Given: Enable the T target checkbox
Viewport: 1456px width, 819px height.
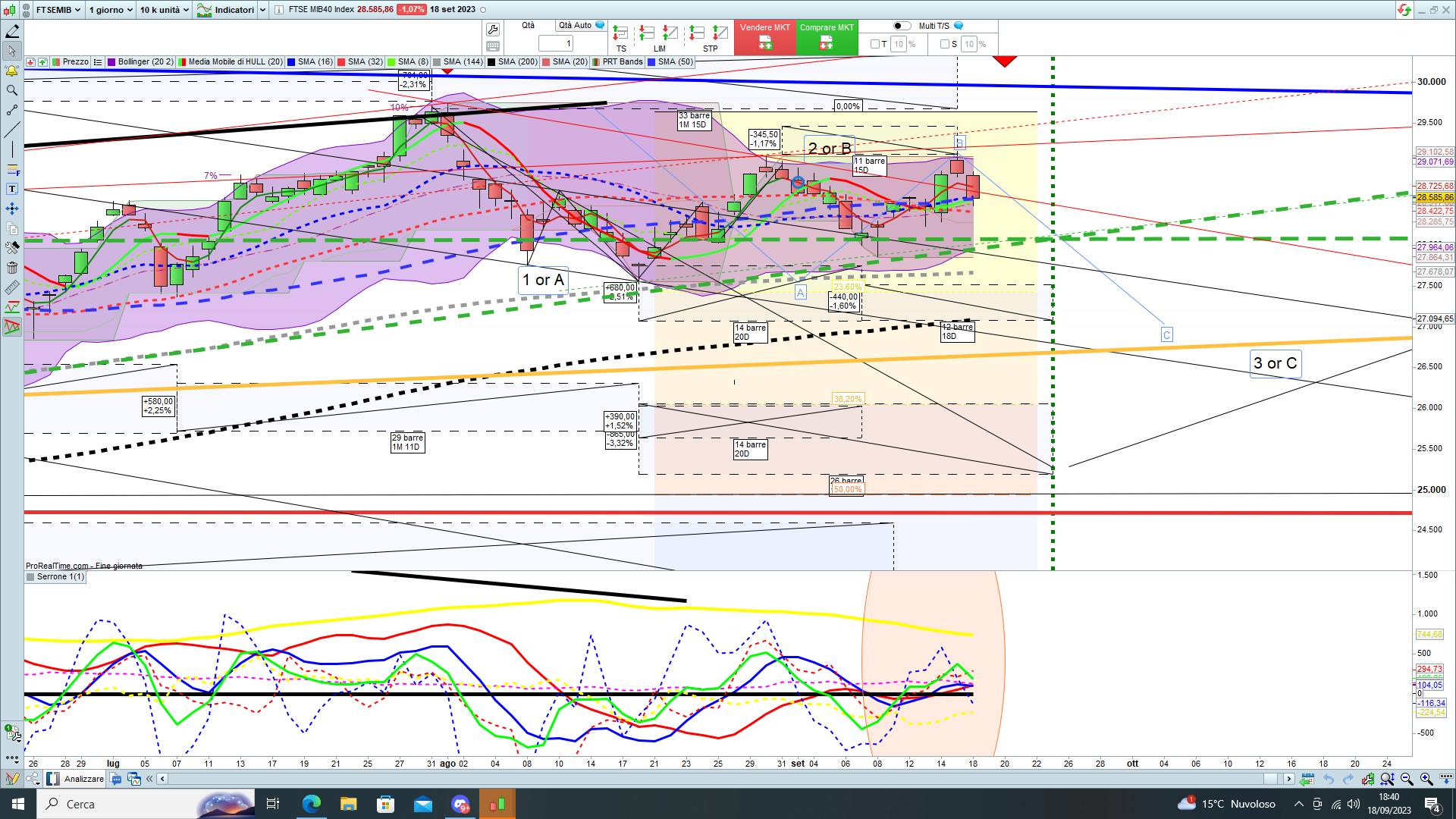Looking at the screenshot, I should pos(874,44).
